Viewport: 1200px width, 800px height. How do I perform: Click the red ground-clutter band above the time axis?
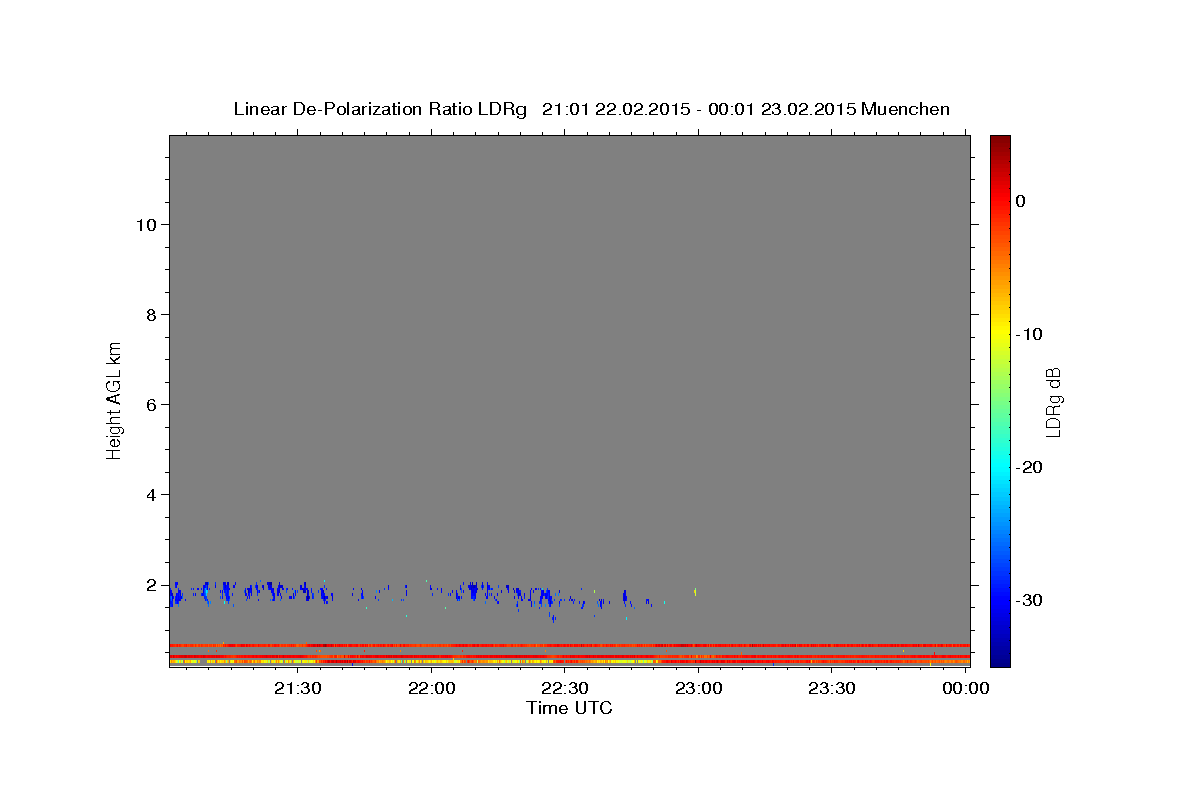pyautogui.click(x=569, y=646)
